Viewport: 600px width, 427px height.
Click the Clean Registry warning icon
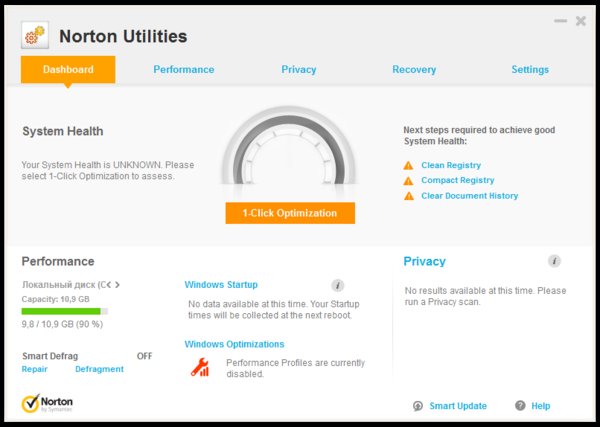click(x=408, y=165)
